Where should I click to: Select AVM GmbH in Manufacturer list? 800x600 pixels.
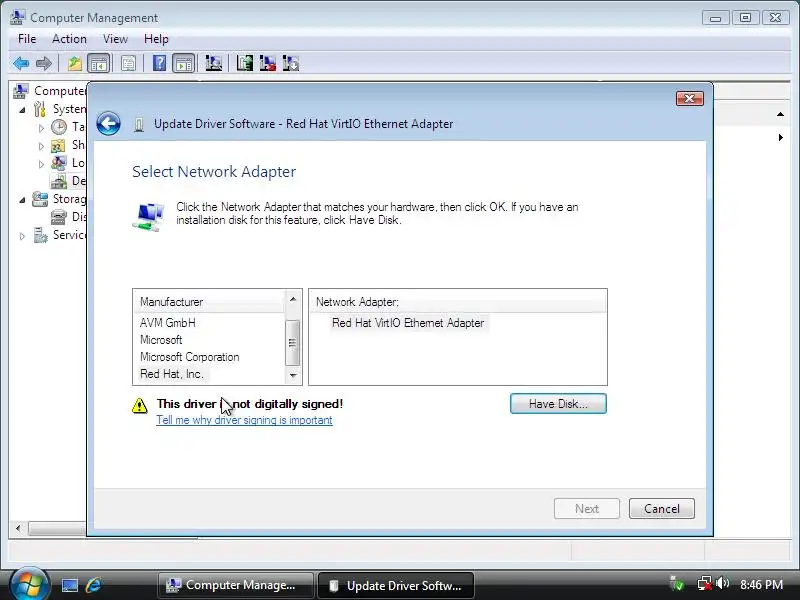[x=167, y=322]
